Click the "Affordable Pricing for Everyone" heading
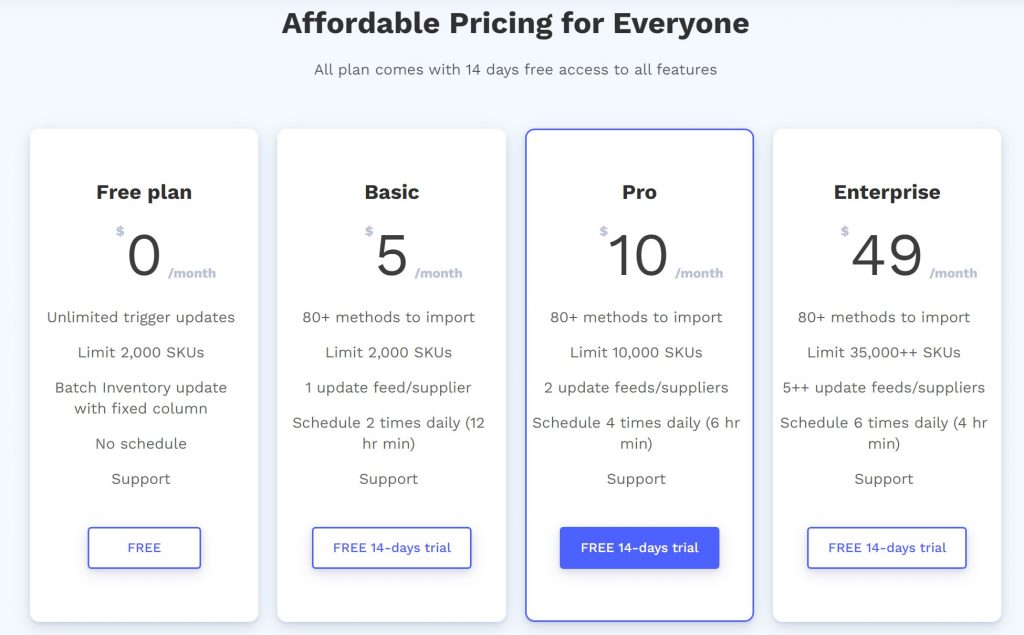Image resolution: width=1024 pixels, height=635 pixels. (515, 23)
